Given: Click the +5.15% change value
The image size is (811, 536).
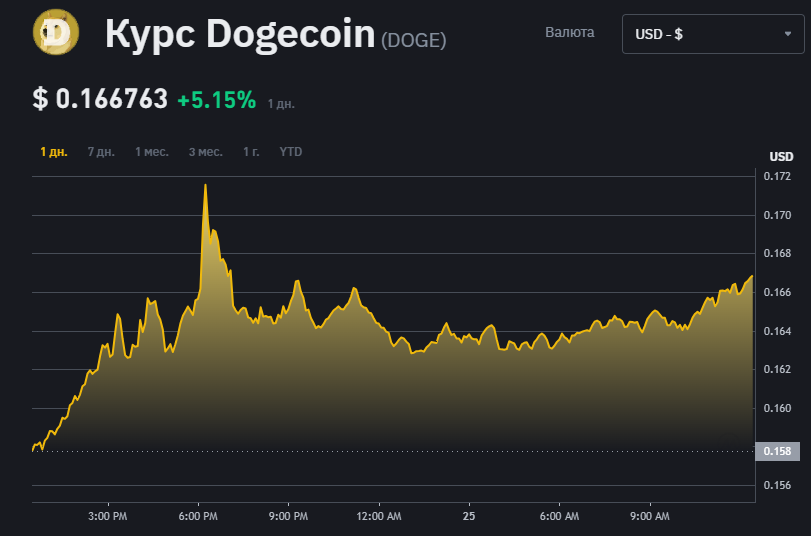Looking at the screenshot, I should [217, 99].
